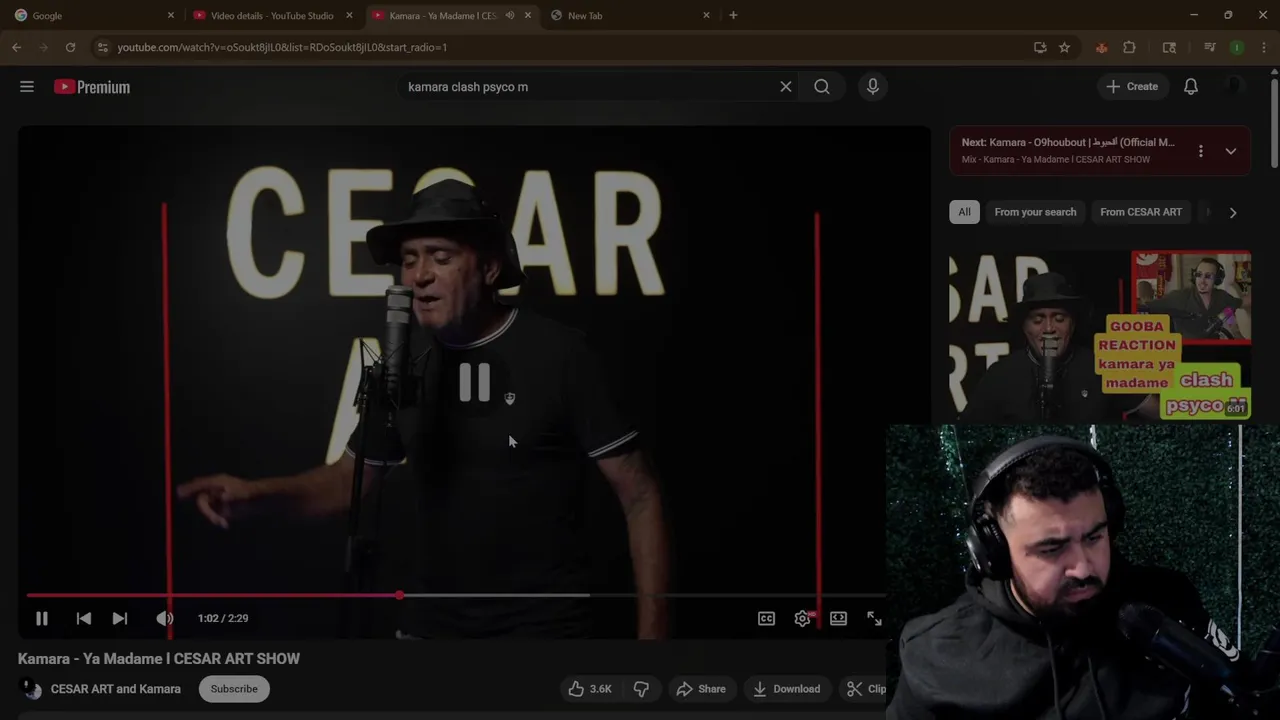Like the video with 3.6K likes
Screen dimensions: 1280x720
click(x=590, y=689)
